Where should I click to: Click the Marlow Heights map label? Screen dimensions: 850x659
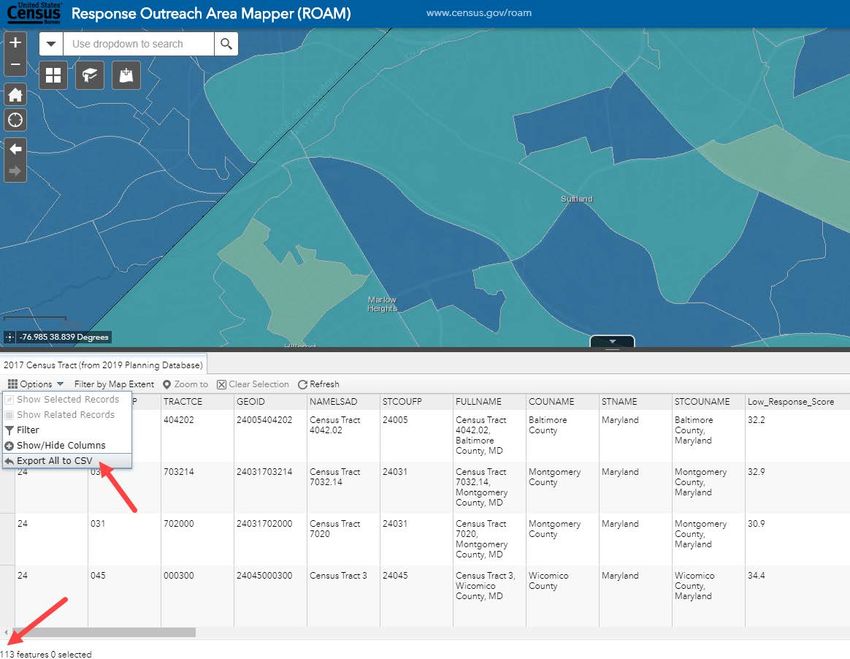(x=382, y=304)
